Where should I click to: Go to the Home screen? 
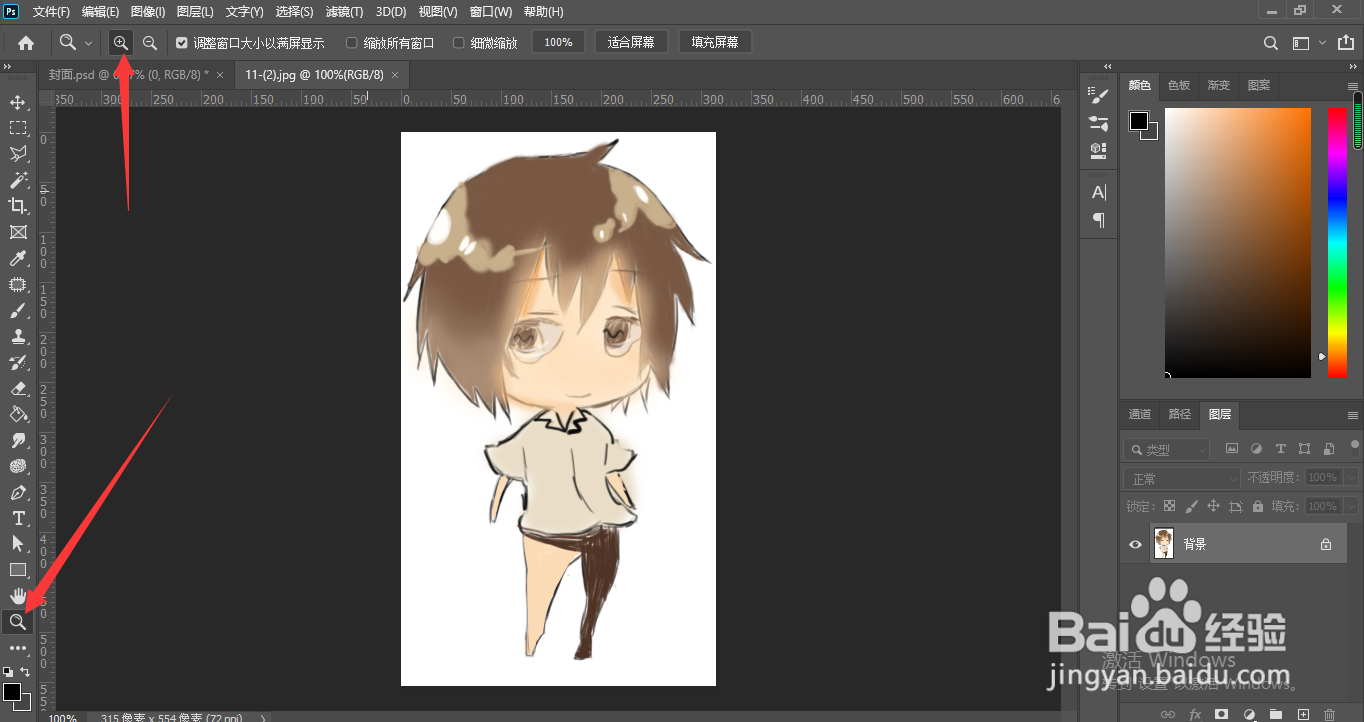[26, 43]
